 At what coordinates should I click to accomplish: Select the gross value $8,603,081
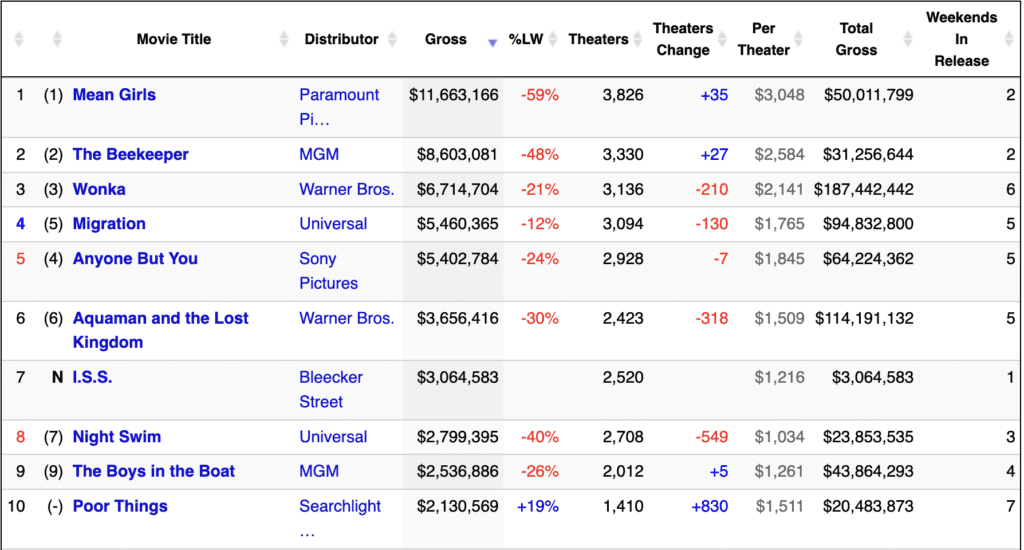pos(457,155)
